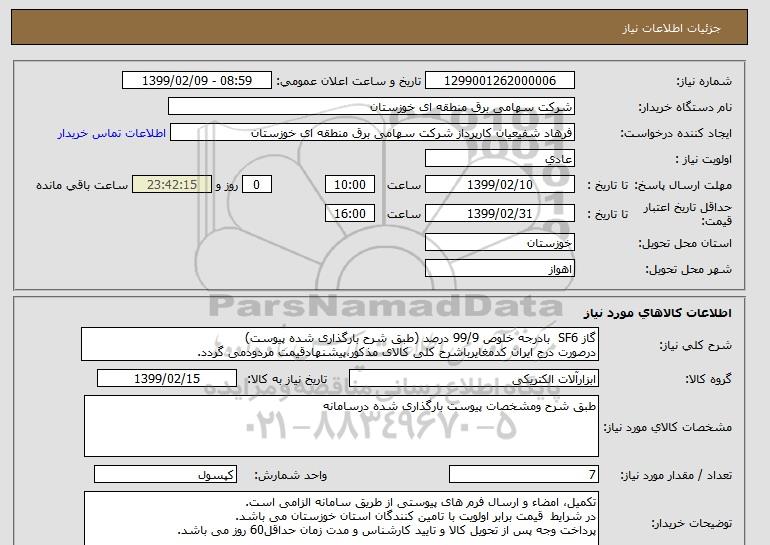Click the شماره نیاز field 1299001262000006

coord(499,81)
